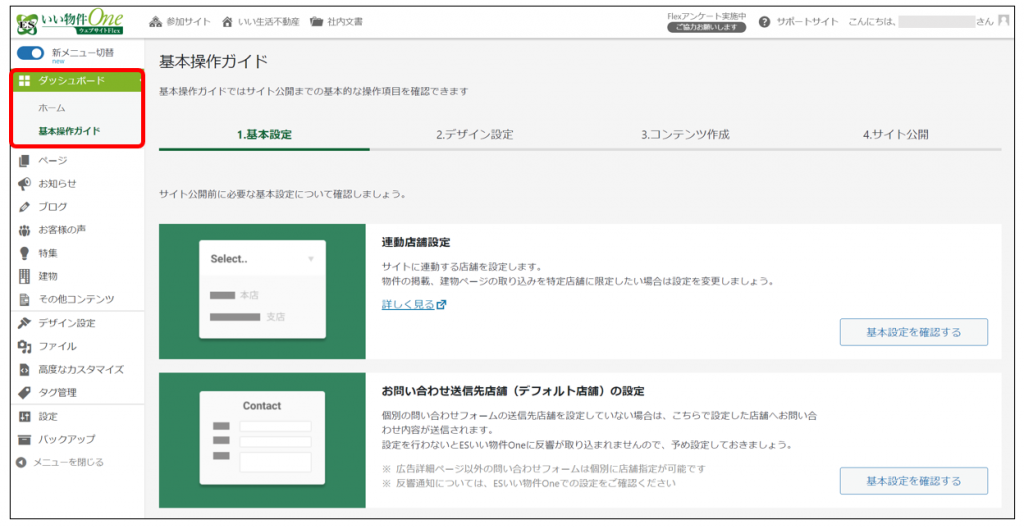Click the Flexアンケート ご協力お願いします badge
1024x529 pixels.
[x=706, y=27]
